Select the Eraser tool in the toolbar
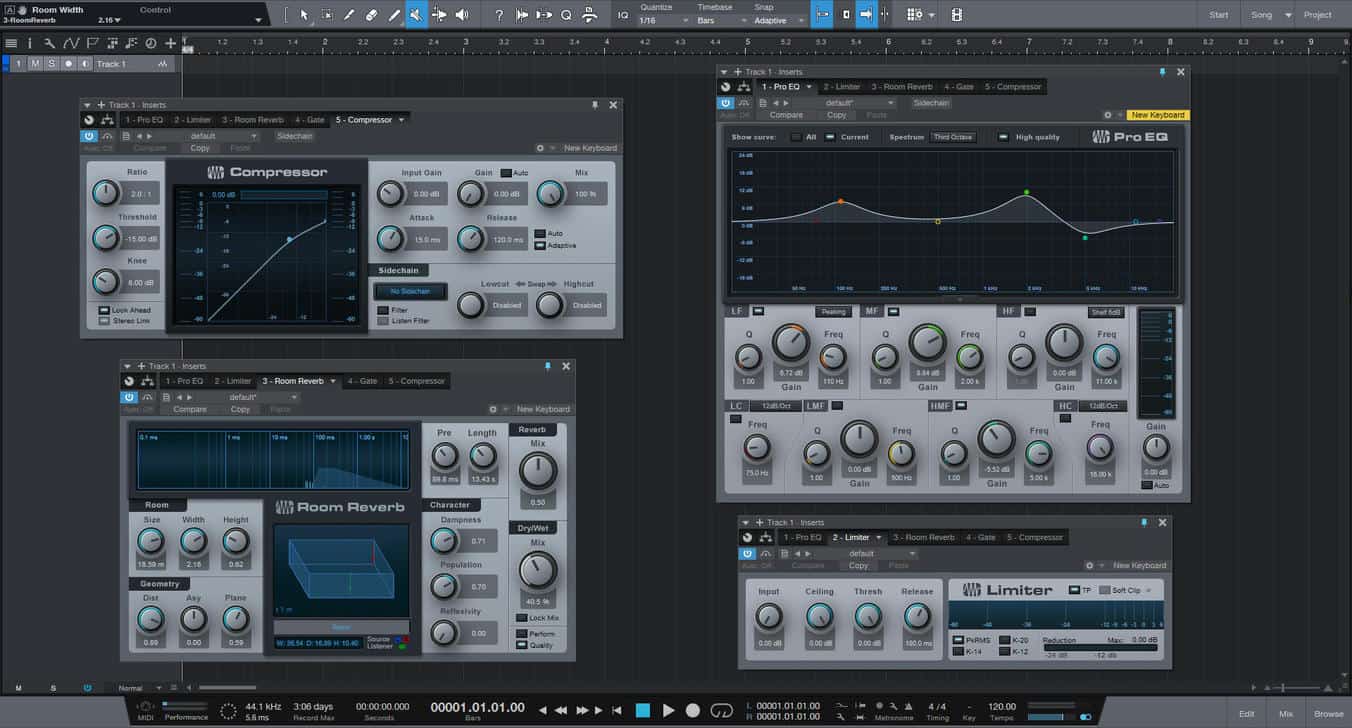This screenshot has height=728, width=1352. click(x=371, y=15)
